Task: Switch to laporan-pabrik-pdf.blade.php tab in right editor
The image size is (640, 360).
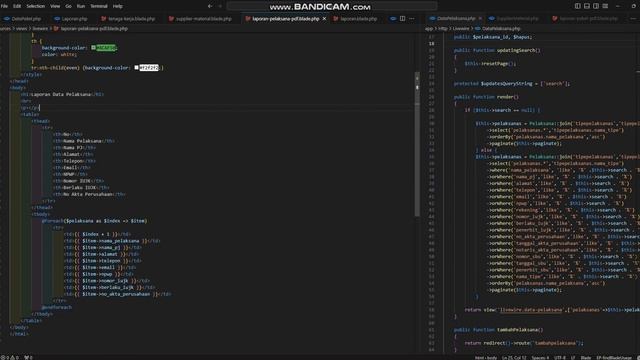Action: pos(585,19)
